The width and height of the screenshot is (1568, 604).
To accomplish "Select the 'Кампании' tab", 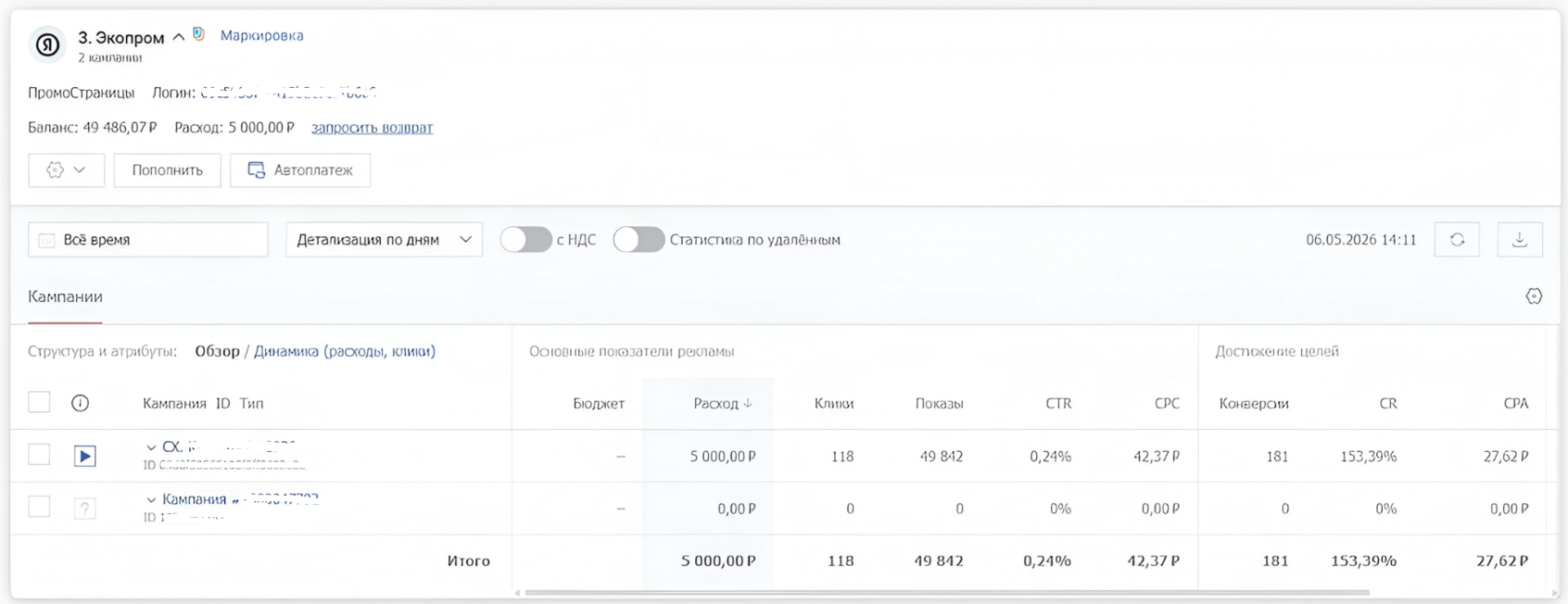I will tap(65, 296).
